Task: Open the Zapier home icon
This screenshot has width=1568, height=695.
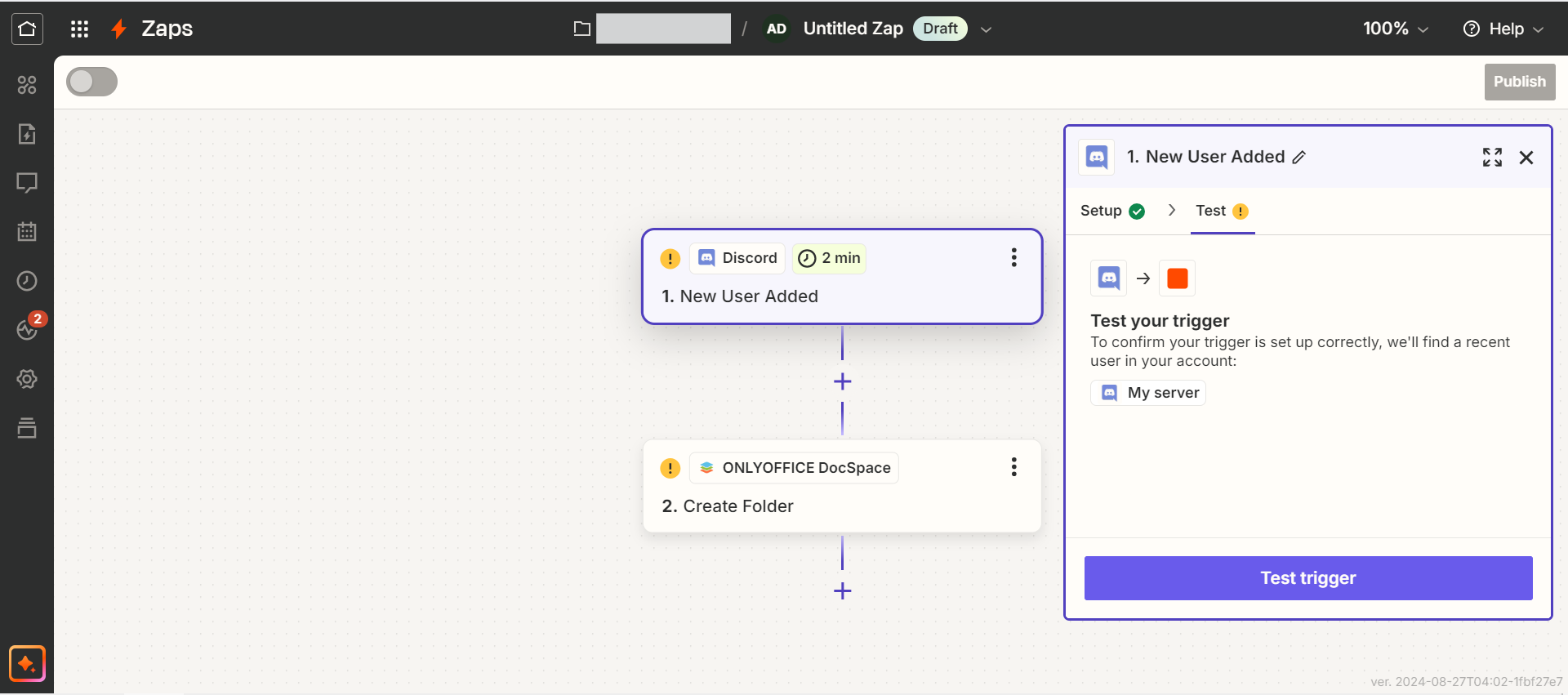Action: click(x=27, y=29)
